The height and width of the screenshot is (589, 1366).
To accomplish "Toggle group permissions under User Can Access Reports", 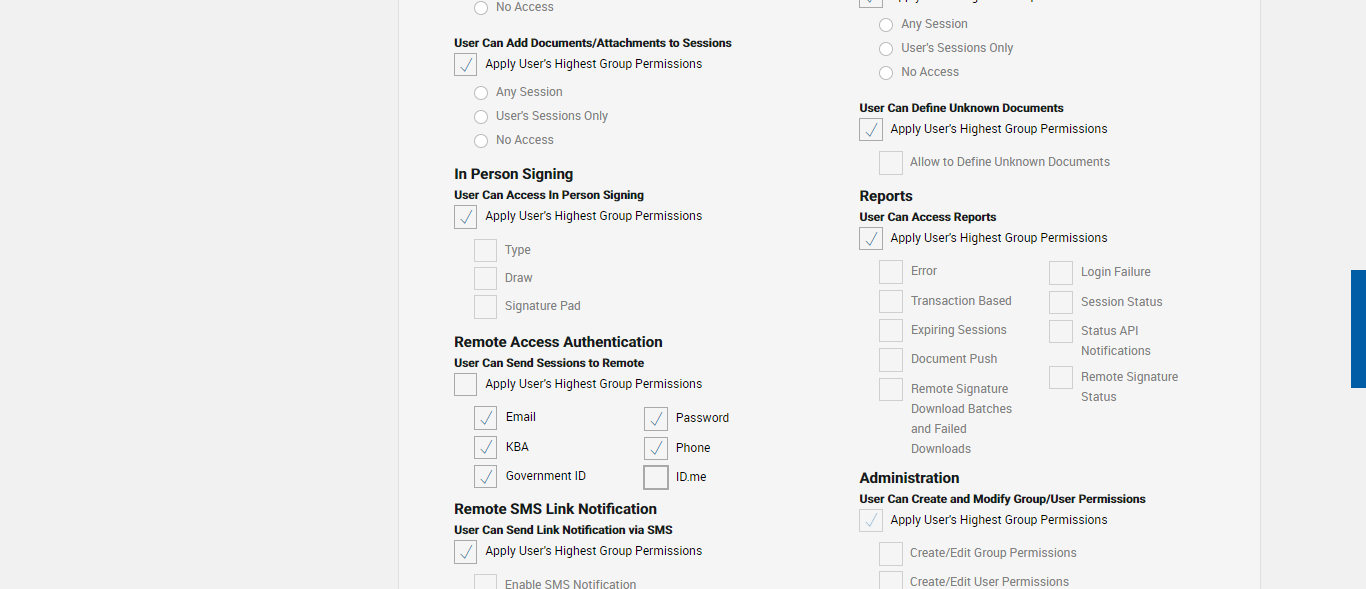I will (x=871, y=239).
